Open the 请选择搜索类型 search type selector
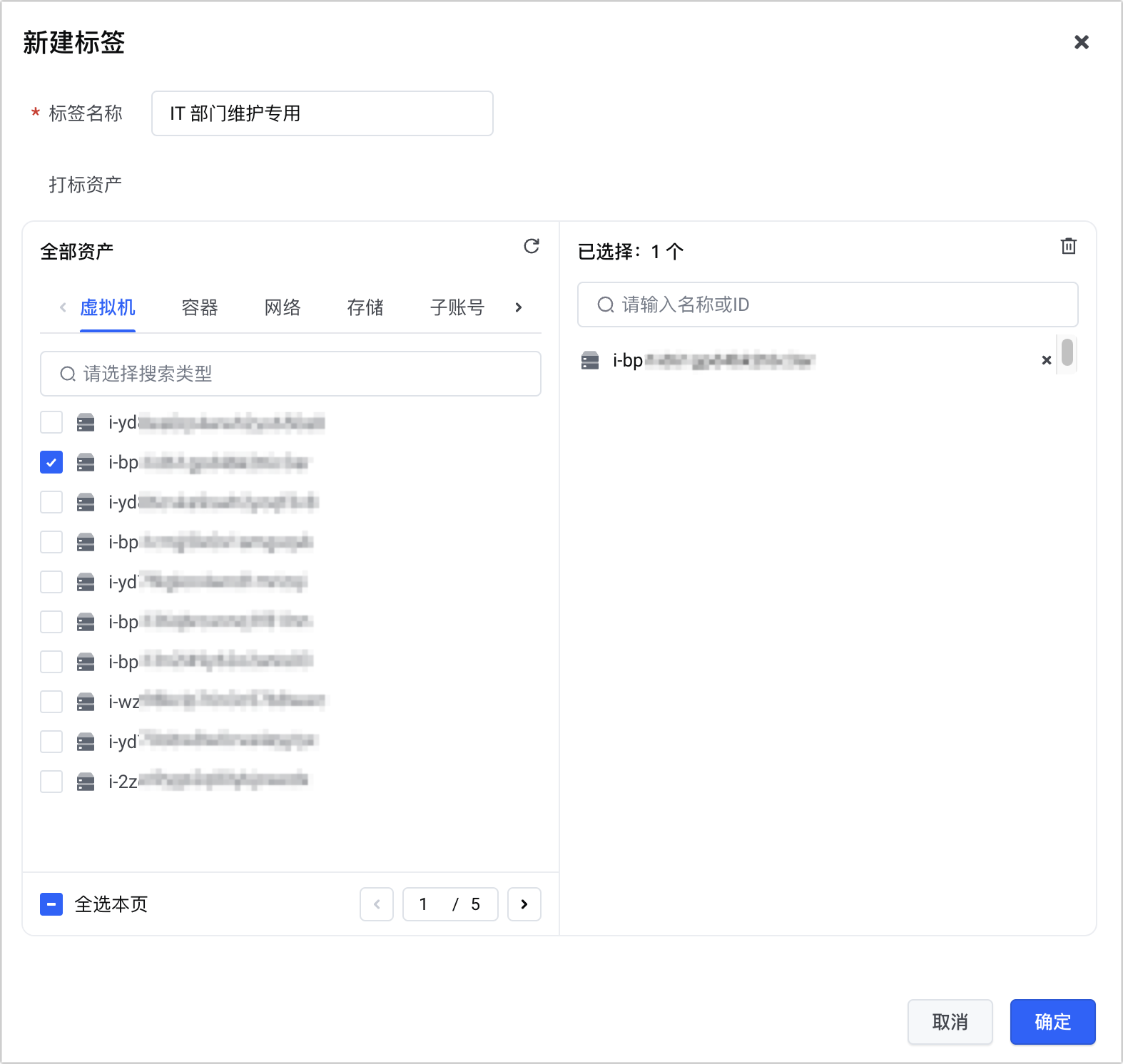The image size is (1123, 1064). coord(290,374)
